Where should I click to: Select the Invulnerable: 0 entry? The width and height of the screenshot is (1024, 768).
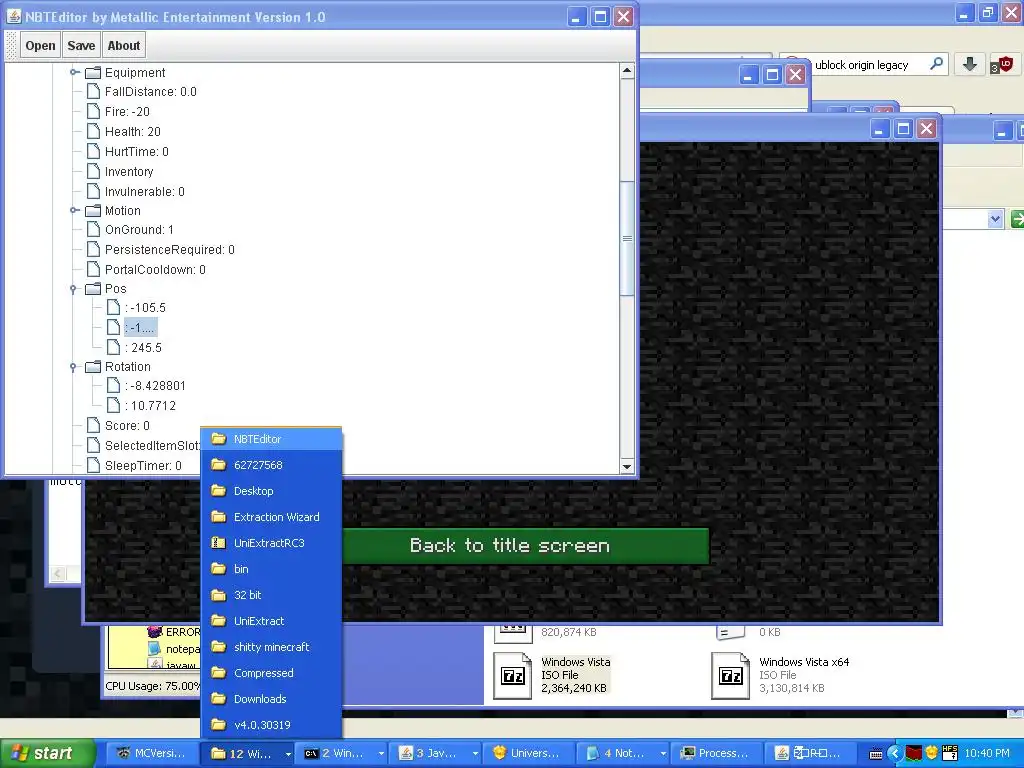click(x=144, y=191)
